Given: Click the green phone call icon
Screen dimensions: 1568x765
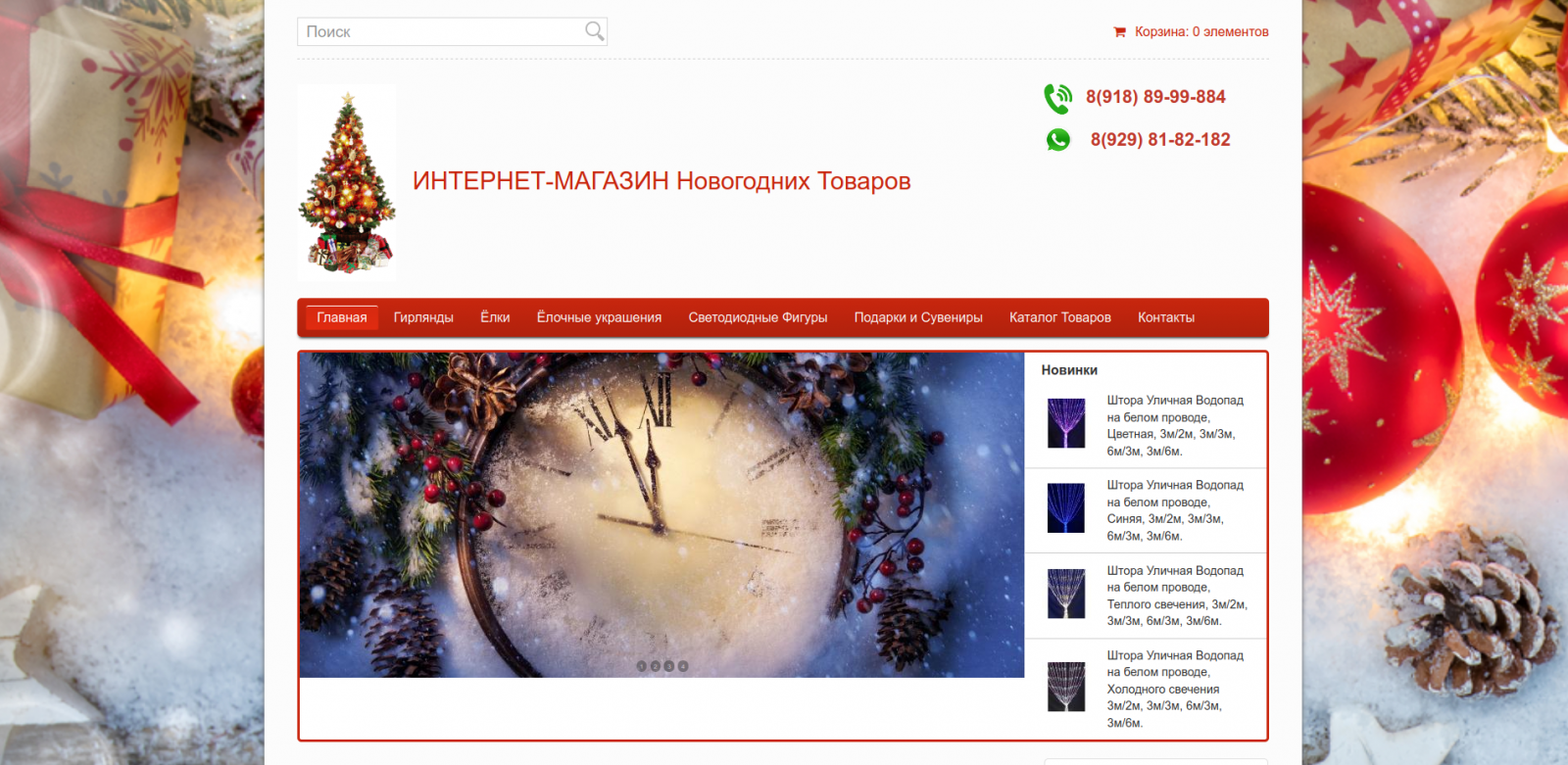Looking at the screenshot, I should (x=1057, y=98).
